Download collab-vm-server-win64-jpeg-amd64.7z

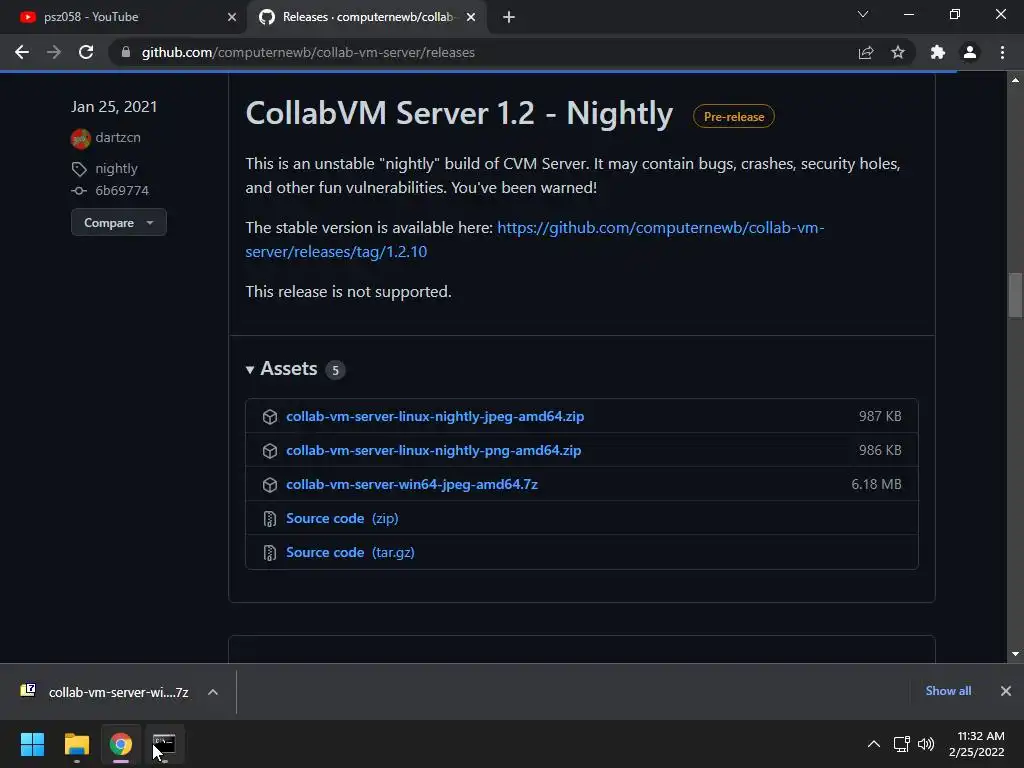pyautogui.click(x=412, y=485)
